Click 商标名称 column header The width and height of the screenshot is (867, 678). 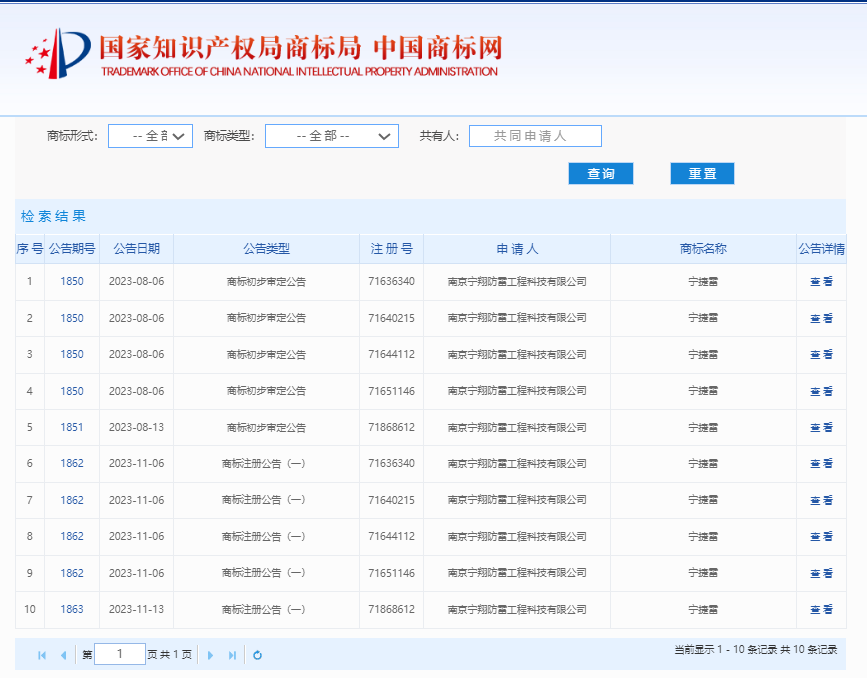tap(703, 249)
